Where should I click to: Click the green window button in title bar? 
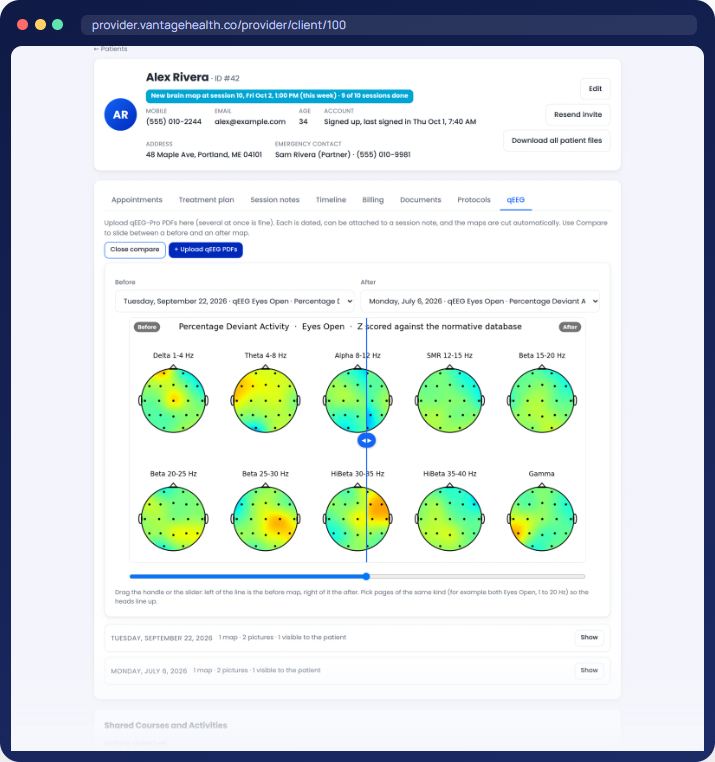[x=57, y=25]
